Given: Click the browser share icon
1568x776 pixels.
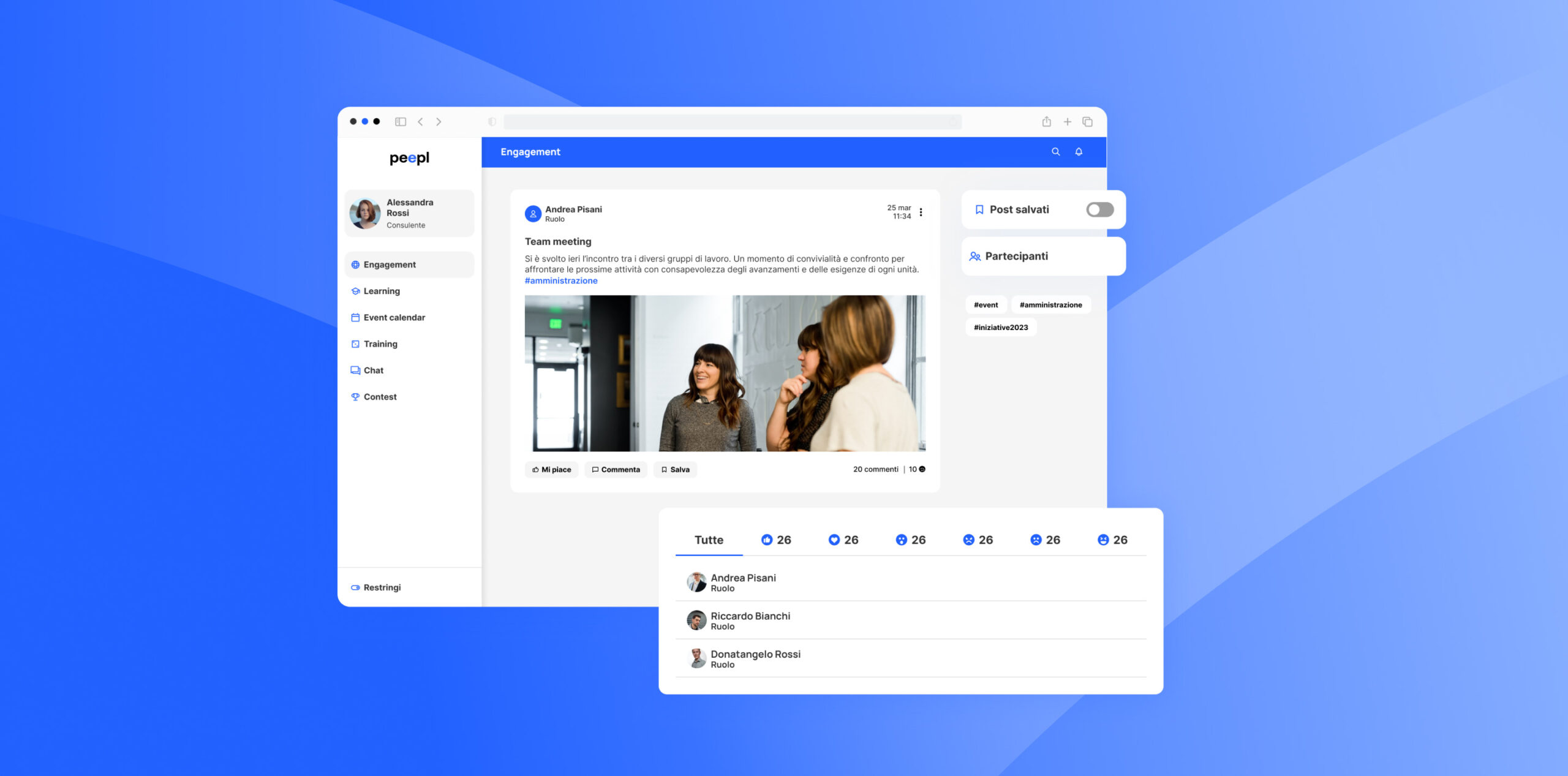Looking at the screenshot, I should pyautogui.click(x=1046, y=122).
